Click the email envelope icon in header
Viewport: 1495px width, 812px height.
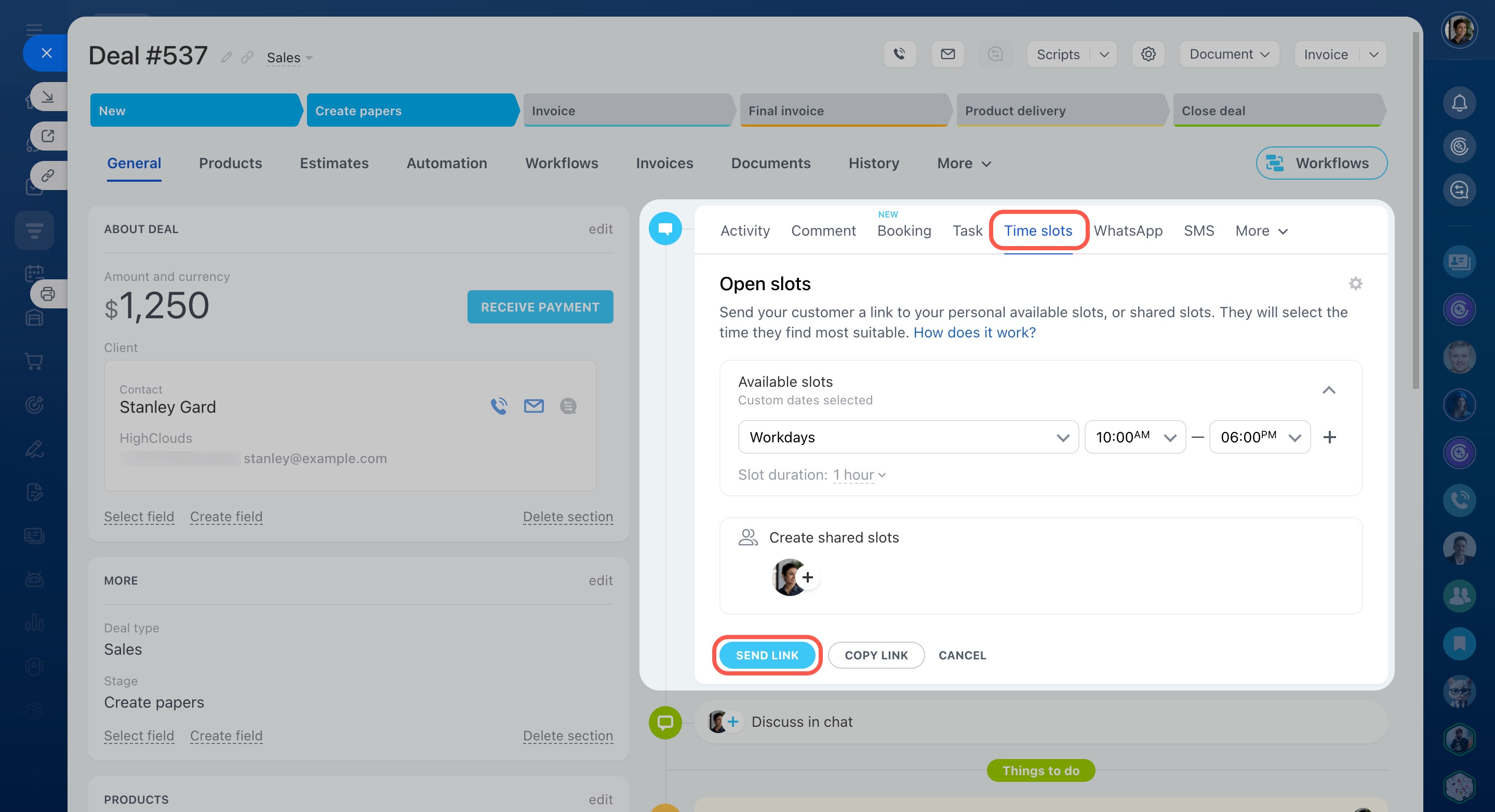click(947, 54)
